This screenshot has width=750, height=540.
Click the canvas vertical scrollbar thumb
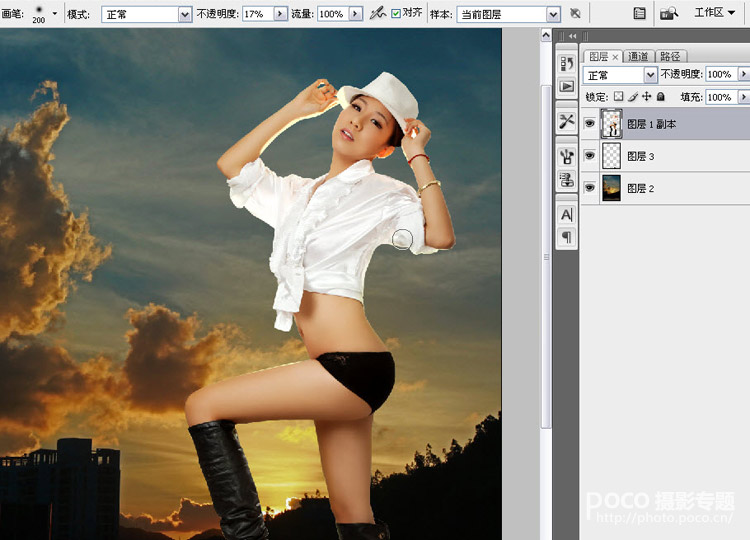coord(546,257)
